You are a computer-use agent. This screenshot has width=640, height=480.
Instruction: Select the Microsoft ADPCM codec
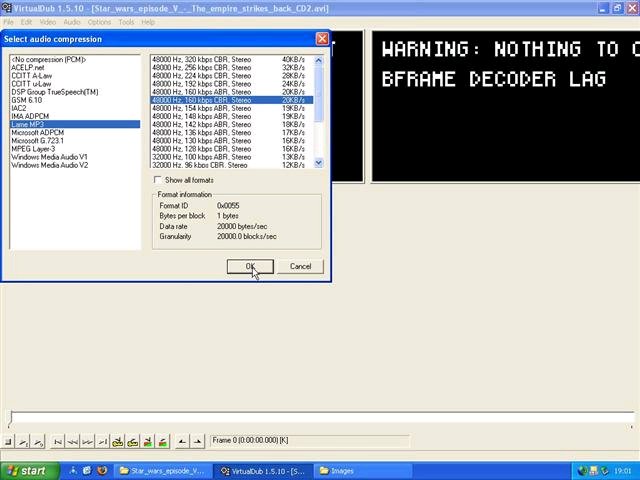pos(75,133)
